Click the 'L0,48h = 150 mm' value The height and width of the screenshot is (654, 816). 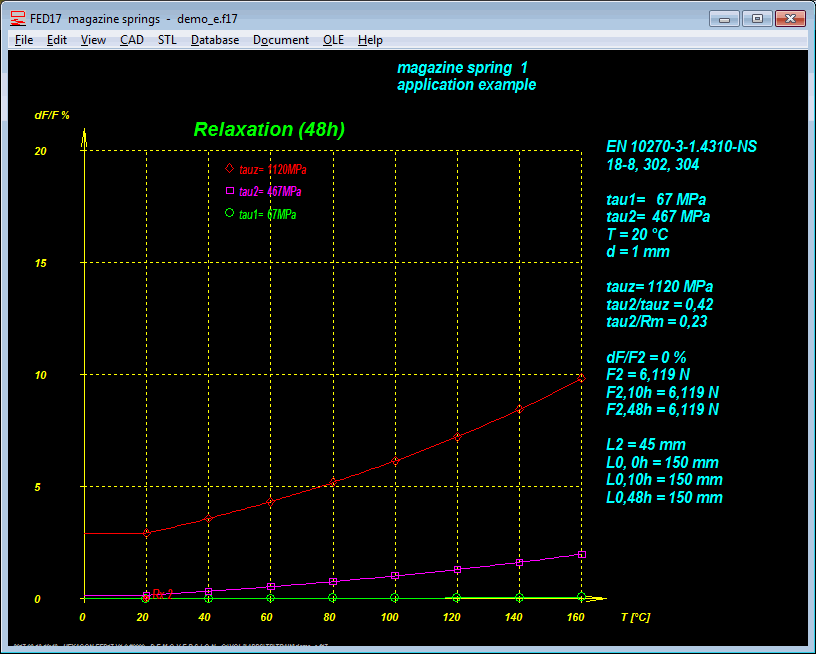[665, 497]
